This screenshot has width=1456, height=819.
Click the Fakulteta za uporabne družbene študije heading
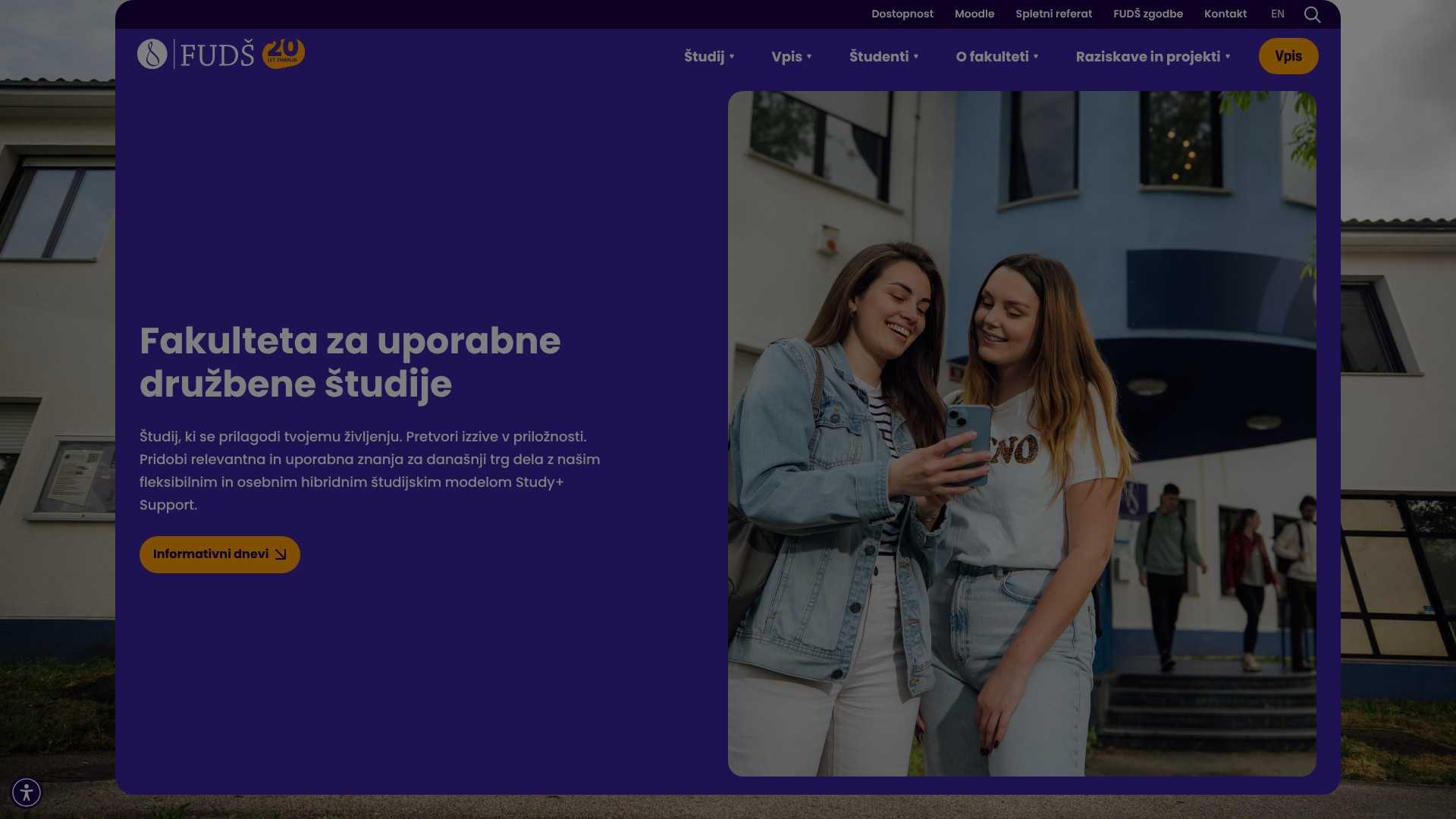(x=350, y=362)
